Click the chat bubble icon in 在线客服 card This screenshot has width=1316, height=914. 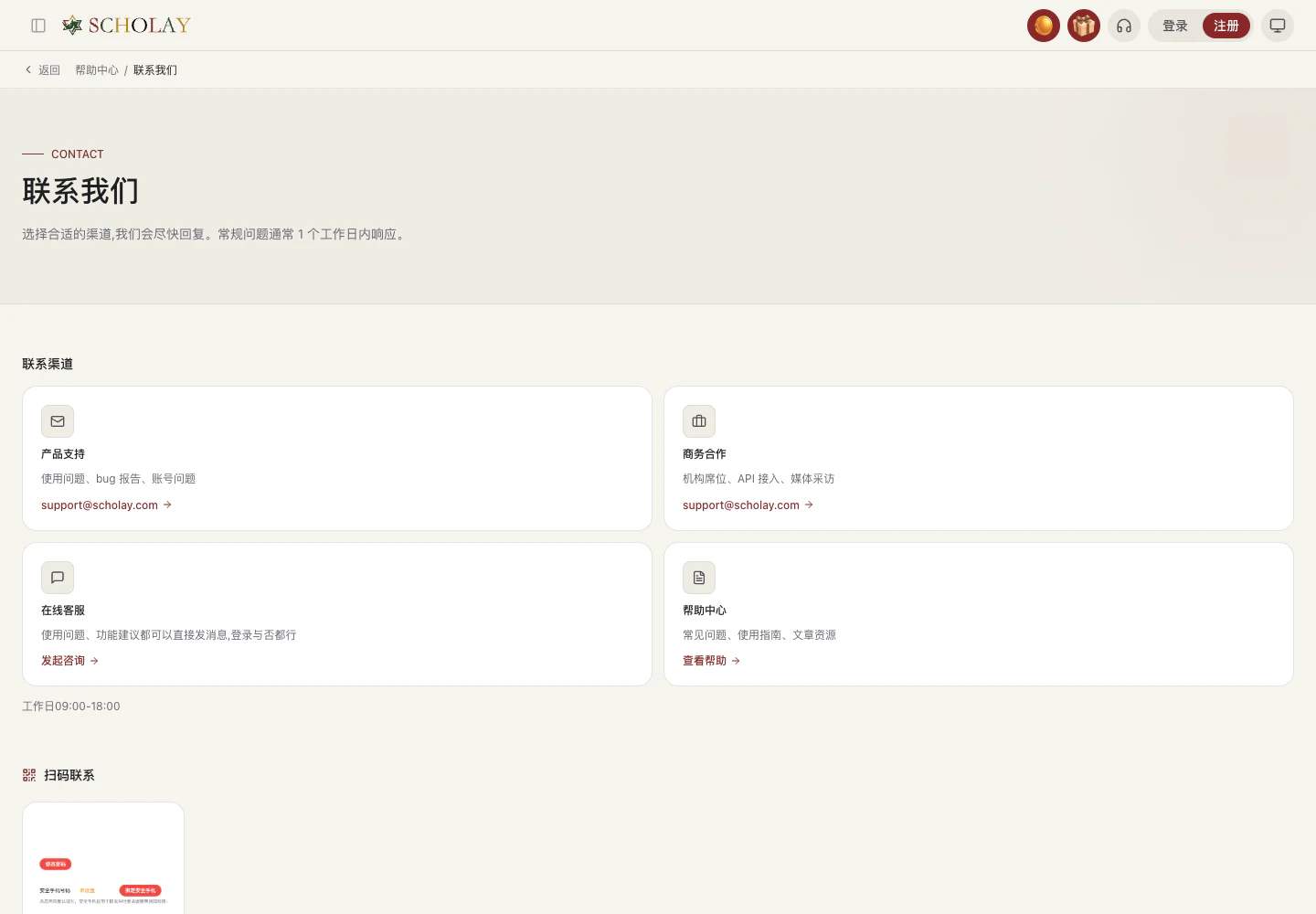[58, 578]
